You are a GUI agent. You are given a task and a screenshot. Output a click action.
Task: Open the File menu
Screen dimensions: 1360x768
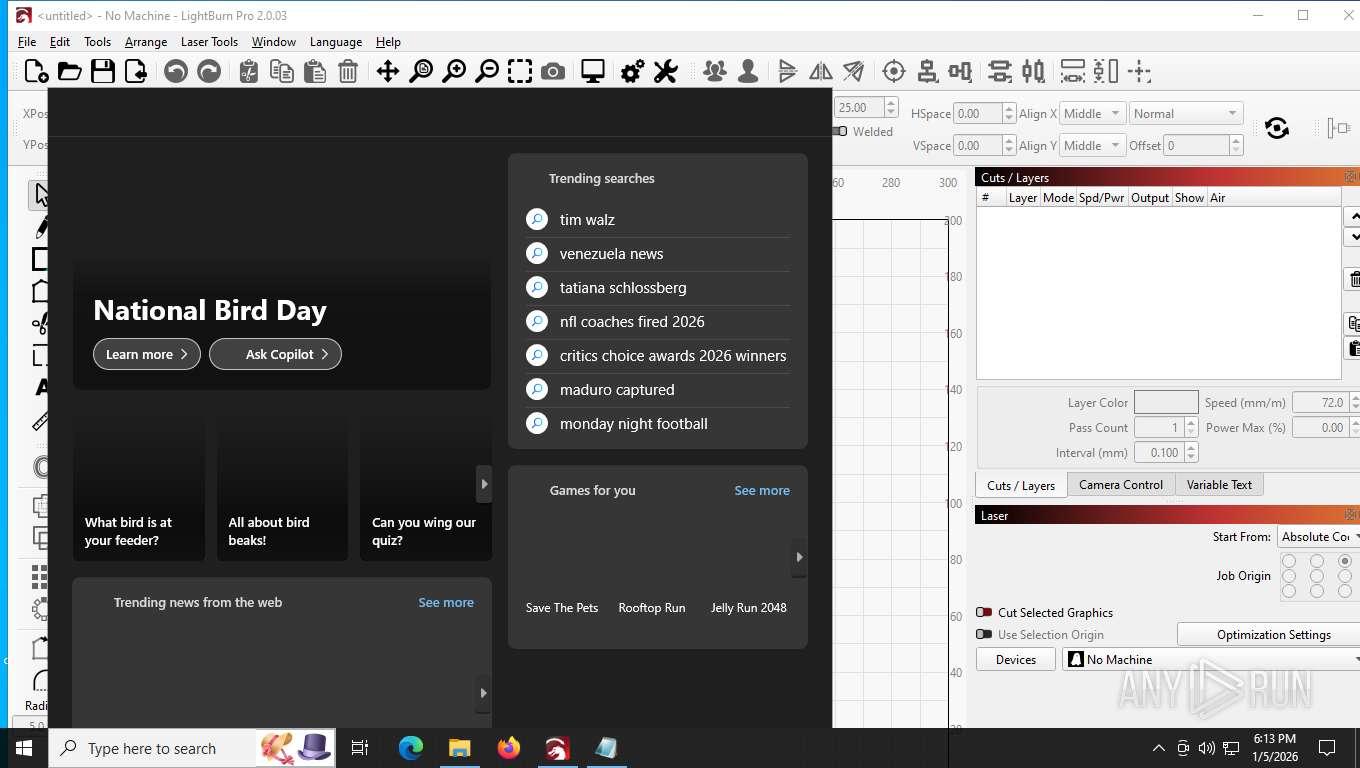pyautogui.click(x=27, y=41)
